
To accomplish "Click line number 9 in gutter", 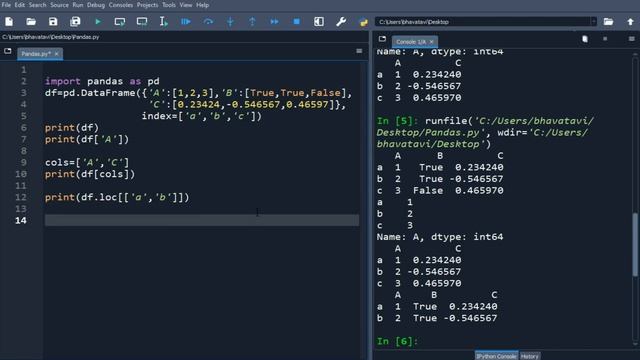I will tap(24, 162).
